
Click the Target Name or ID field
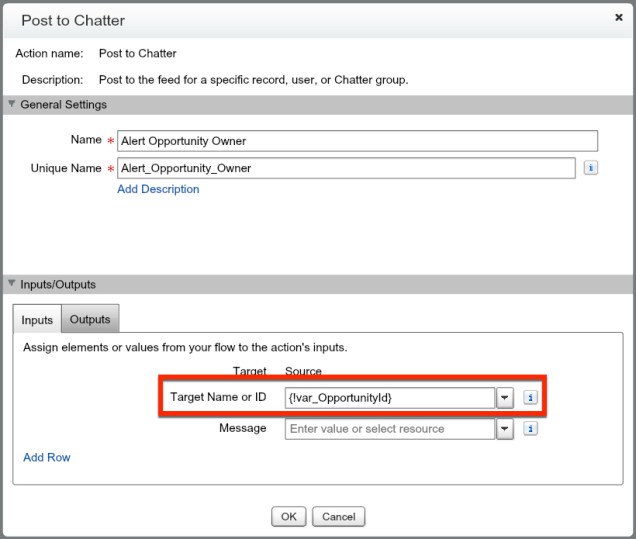389,398
